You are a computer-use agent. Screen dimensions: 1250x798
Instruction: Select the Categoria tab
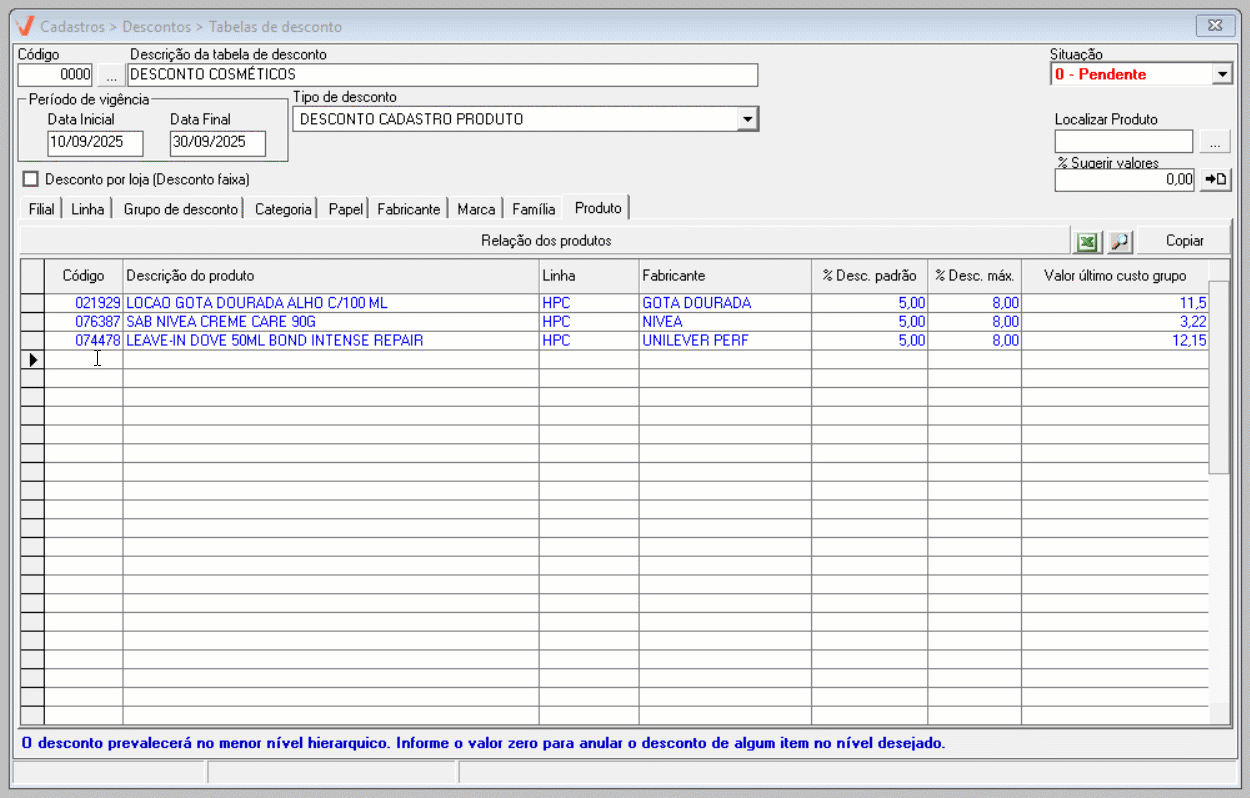coord(283,209)
